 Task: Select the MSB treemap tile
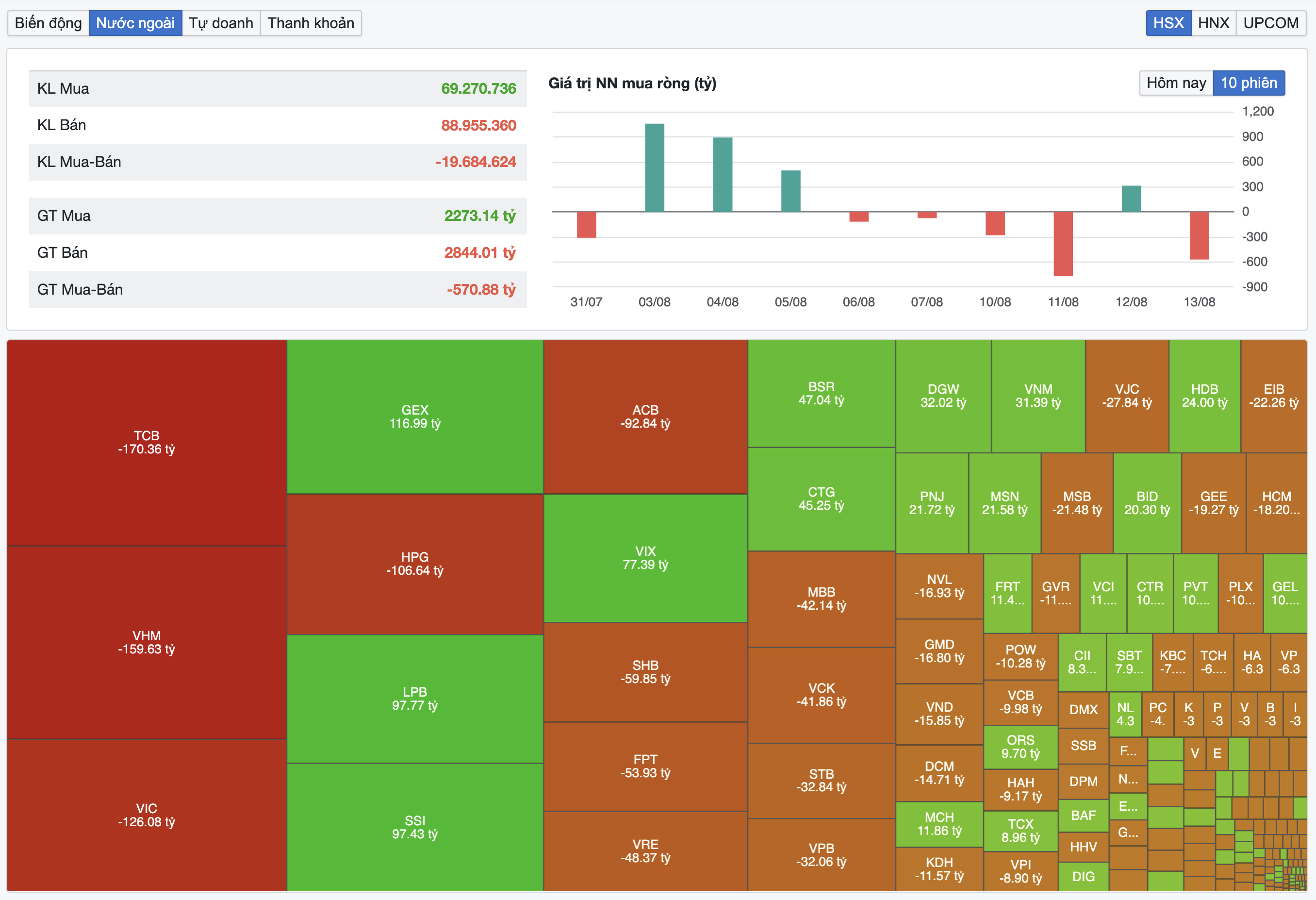[1077, 503]
